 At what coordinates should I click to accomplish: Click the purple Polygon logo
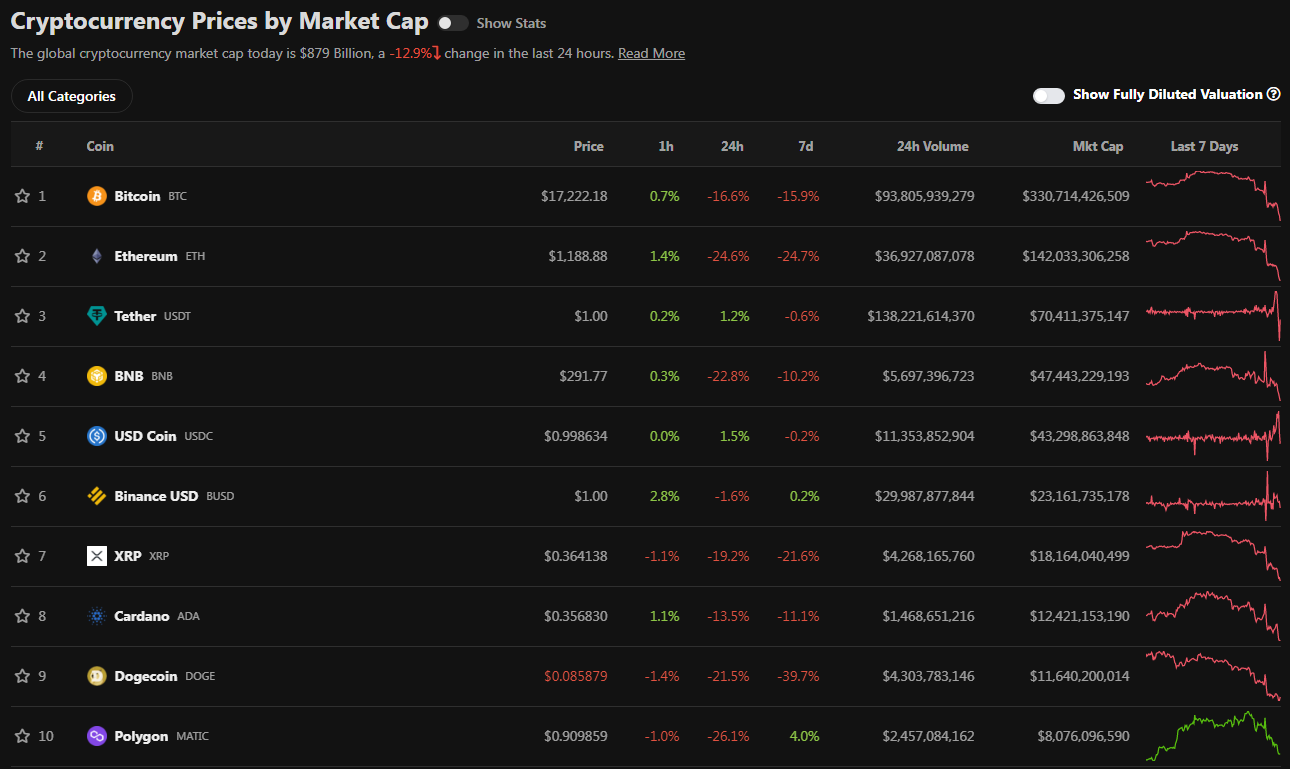click(x=97, y=736)
